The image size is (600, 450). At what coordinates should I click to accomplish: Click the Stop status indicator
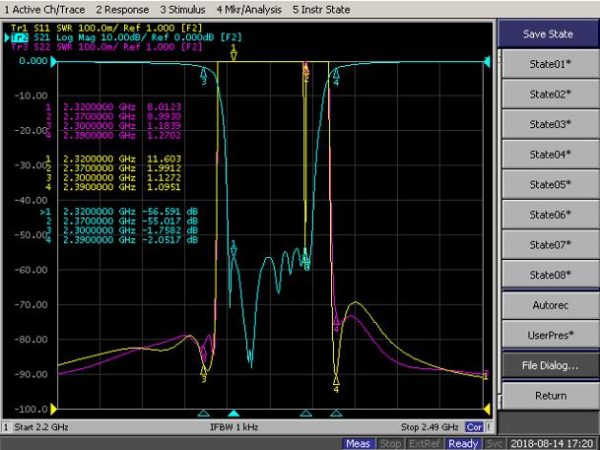[390, 443]
